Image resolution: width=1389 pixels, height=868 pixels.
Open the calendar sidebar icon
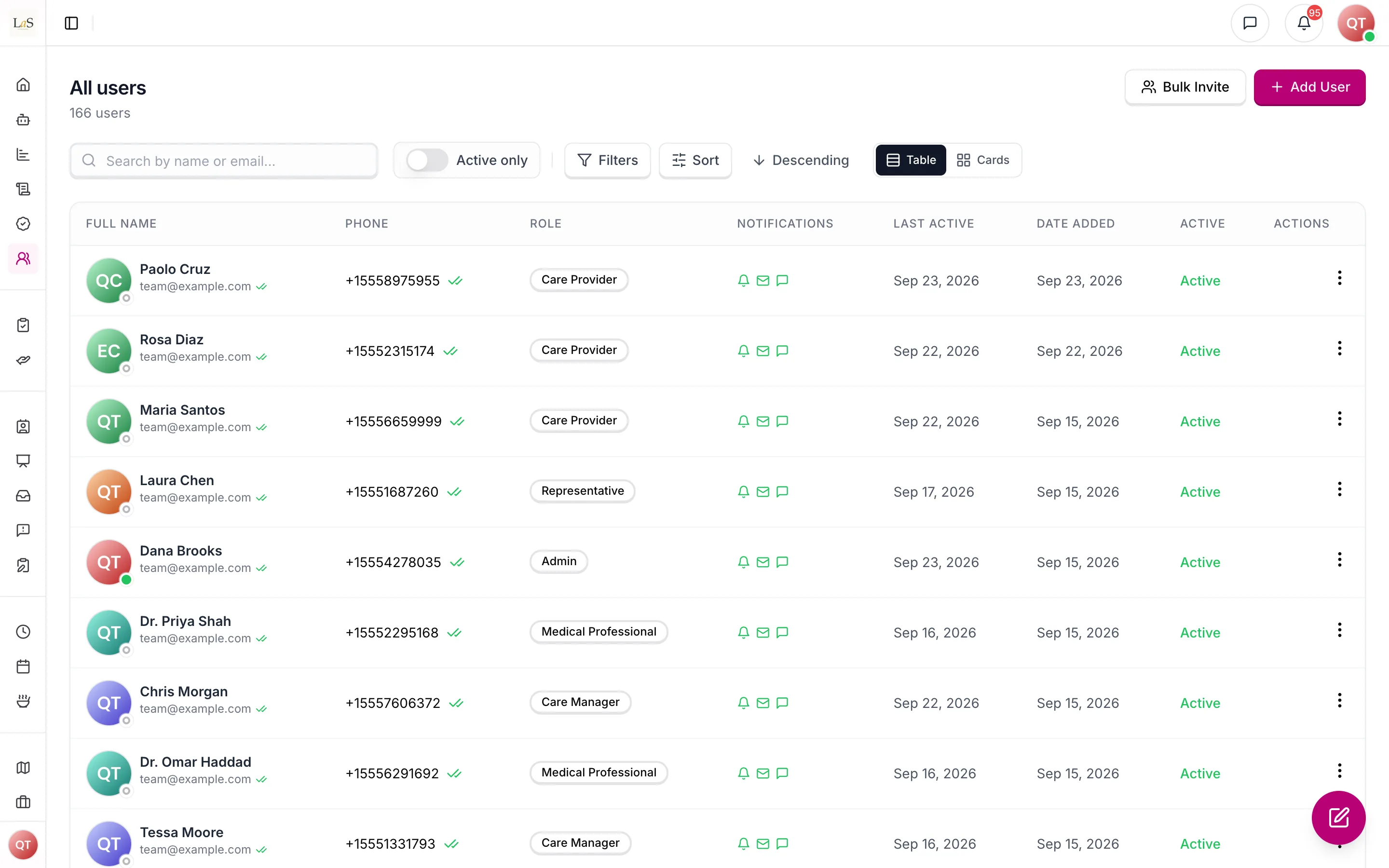(x=23, y=666)
